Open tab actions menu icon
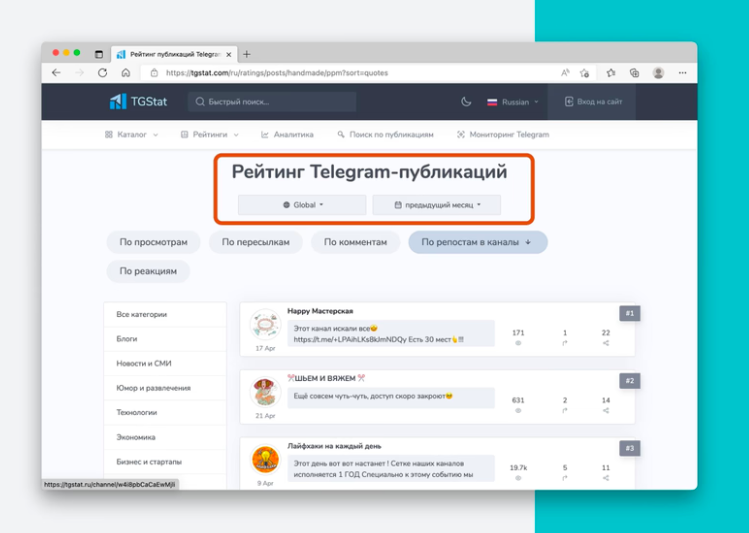 99,54
